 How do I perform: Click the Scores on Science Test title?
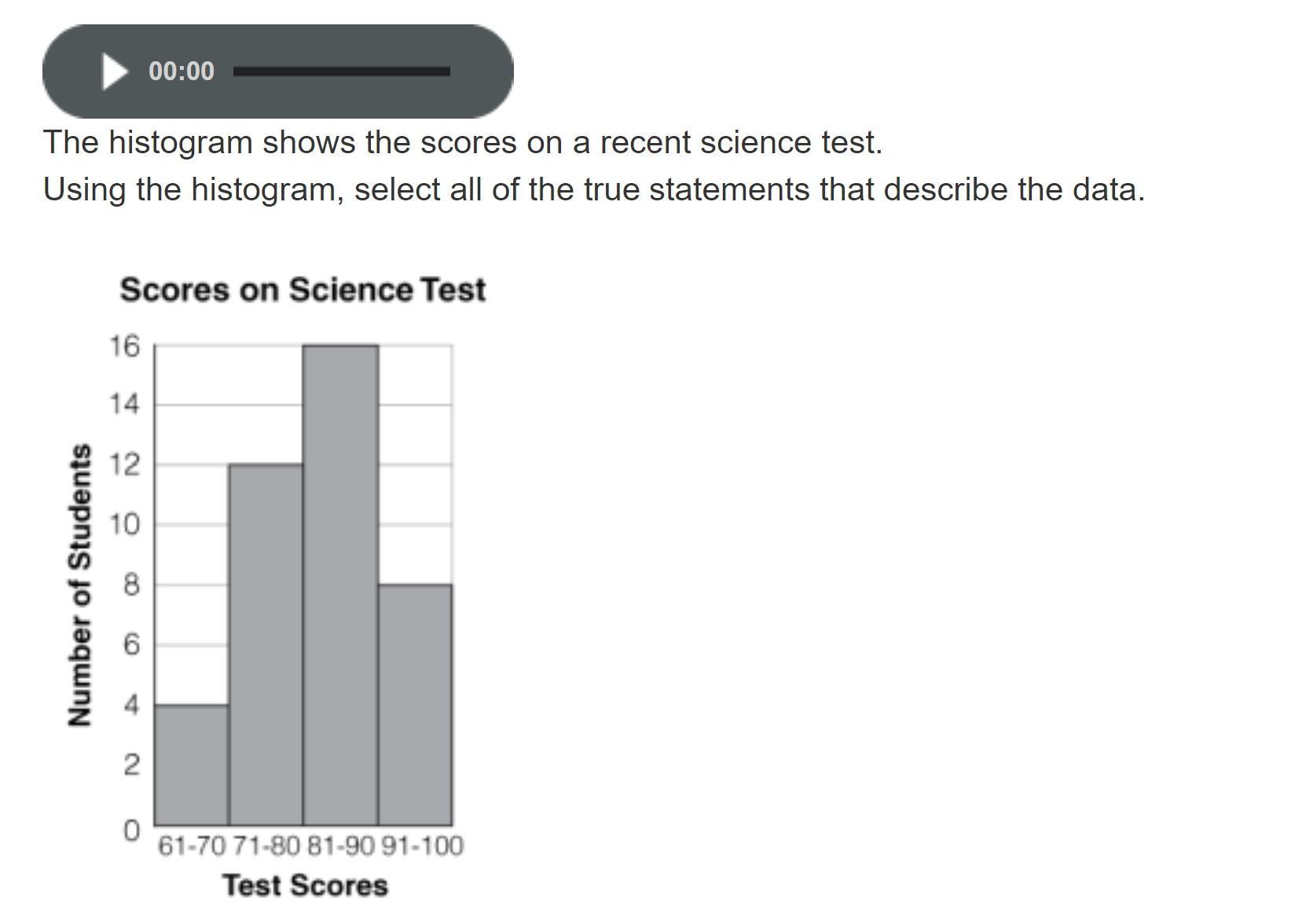tap(303, 289)
